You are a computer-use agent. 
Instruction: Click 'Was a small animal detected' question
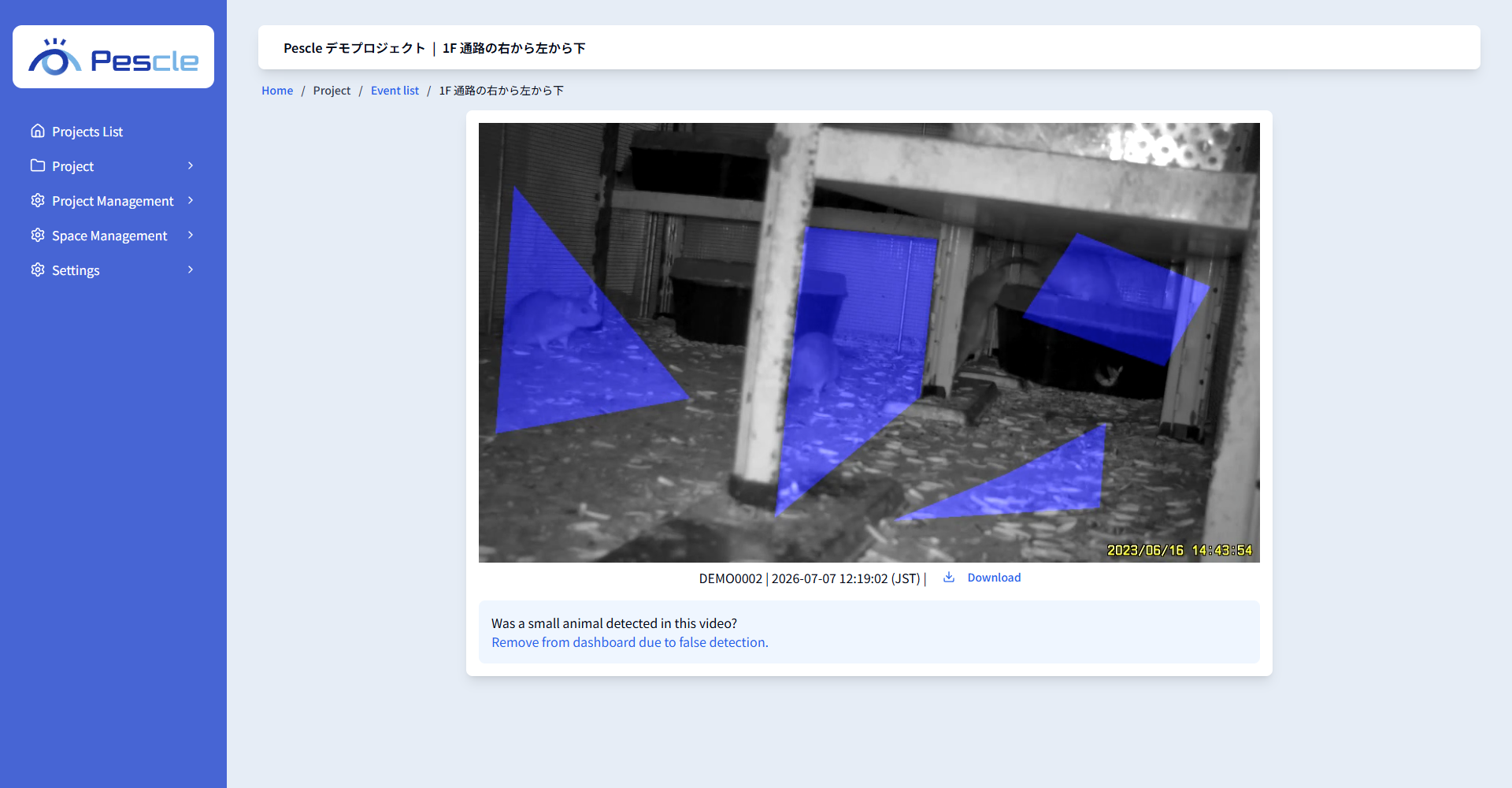point(614,623)
